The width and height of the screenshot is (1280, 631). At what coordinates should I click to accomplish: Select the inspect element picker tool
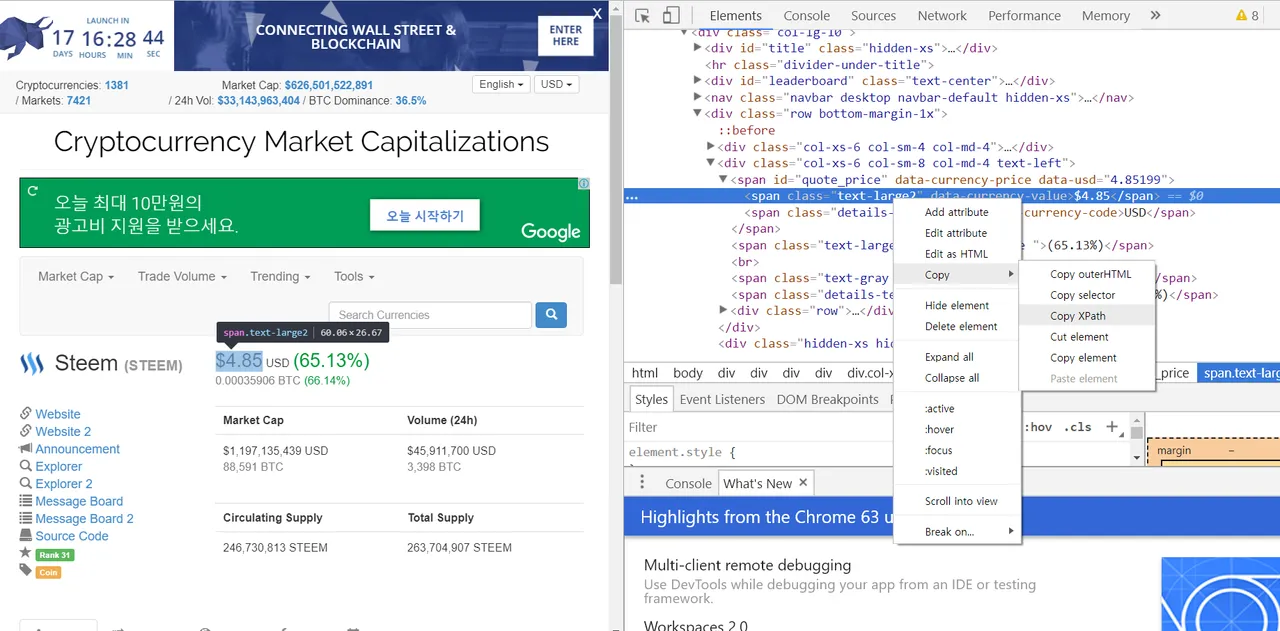643,15
